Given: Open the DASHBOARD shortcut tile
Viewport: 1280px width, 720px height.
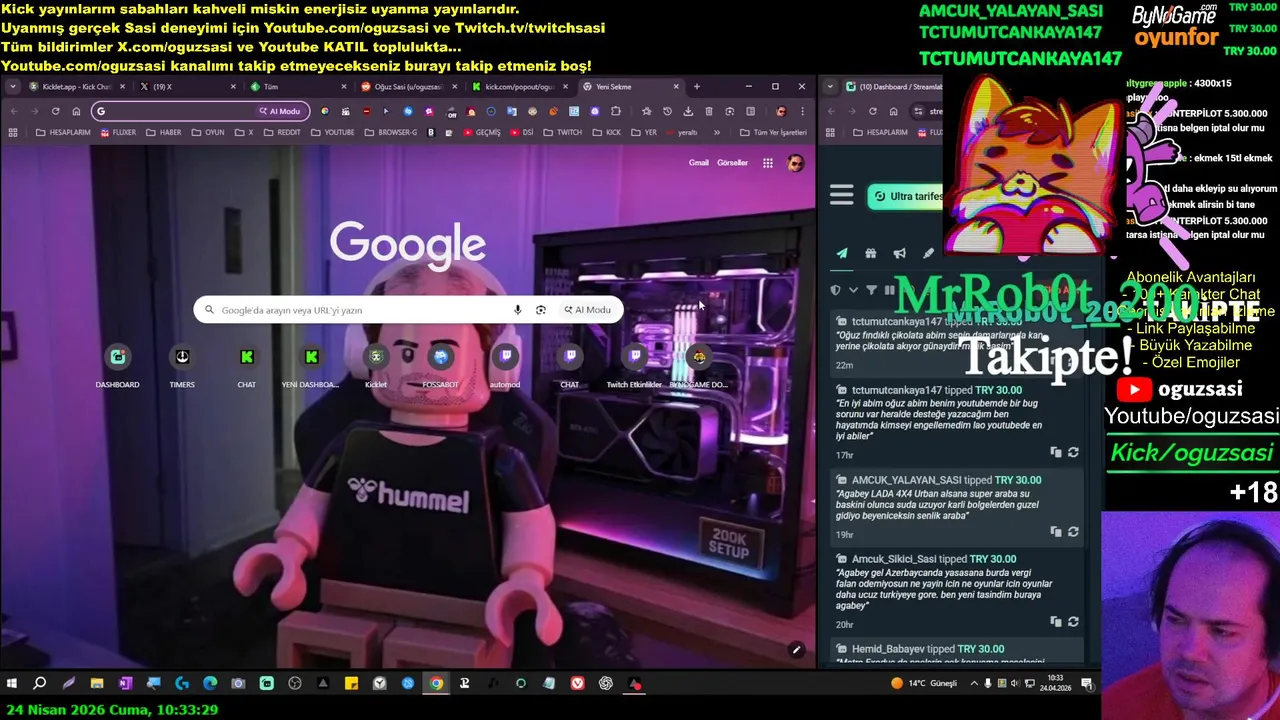Looking at the screenshot, I should coord(117,366).
